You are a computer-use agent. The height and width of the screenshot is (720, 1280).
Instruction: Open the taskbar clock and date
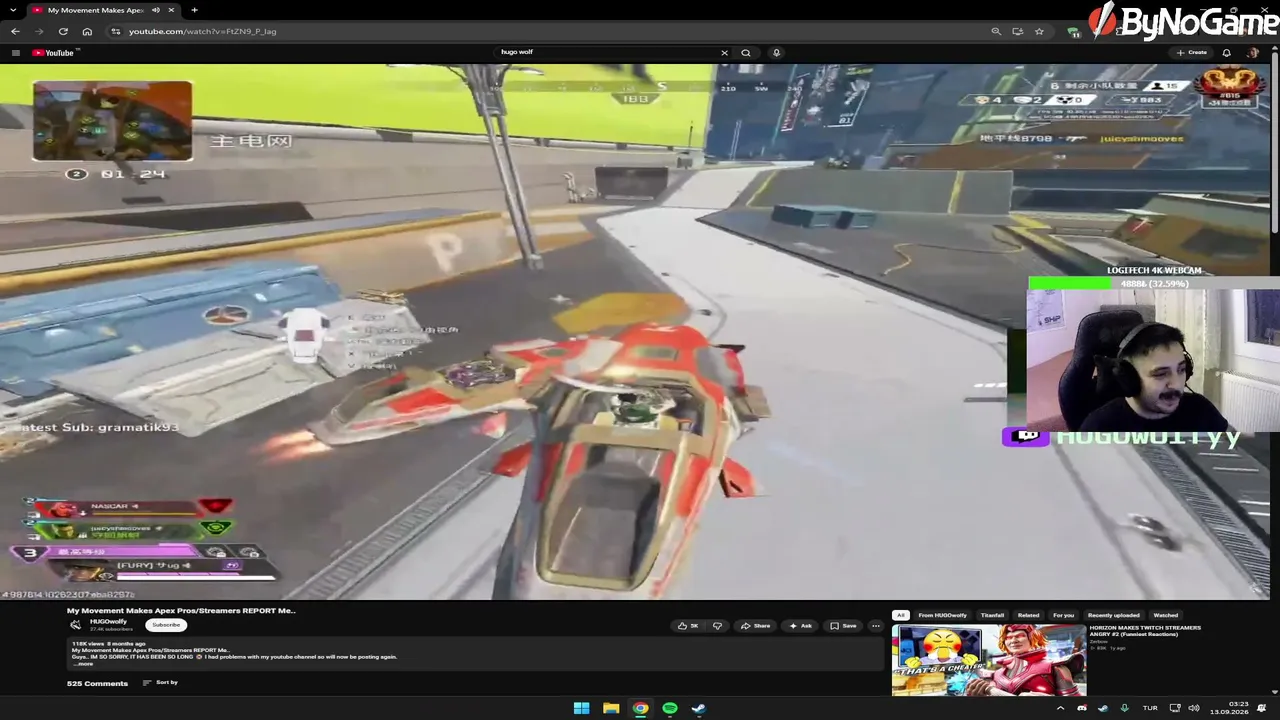(x=1227, y=708)
